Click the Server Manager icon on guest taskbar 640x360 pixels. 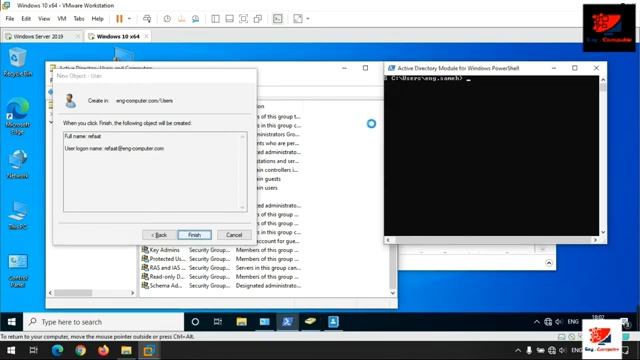point(264,322)
